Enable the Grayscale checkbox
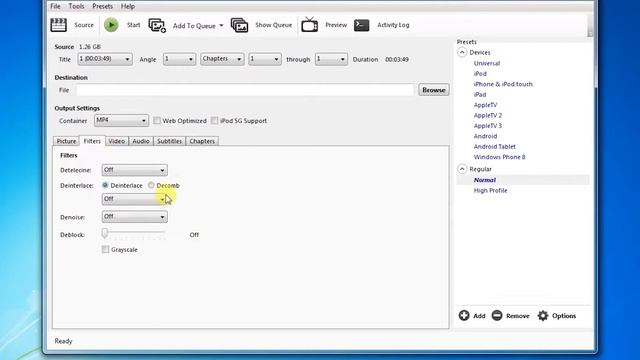 pos(105,249)
